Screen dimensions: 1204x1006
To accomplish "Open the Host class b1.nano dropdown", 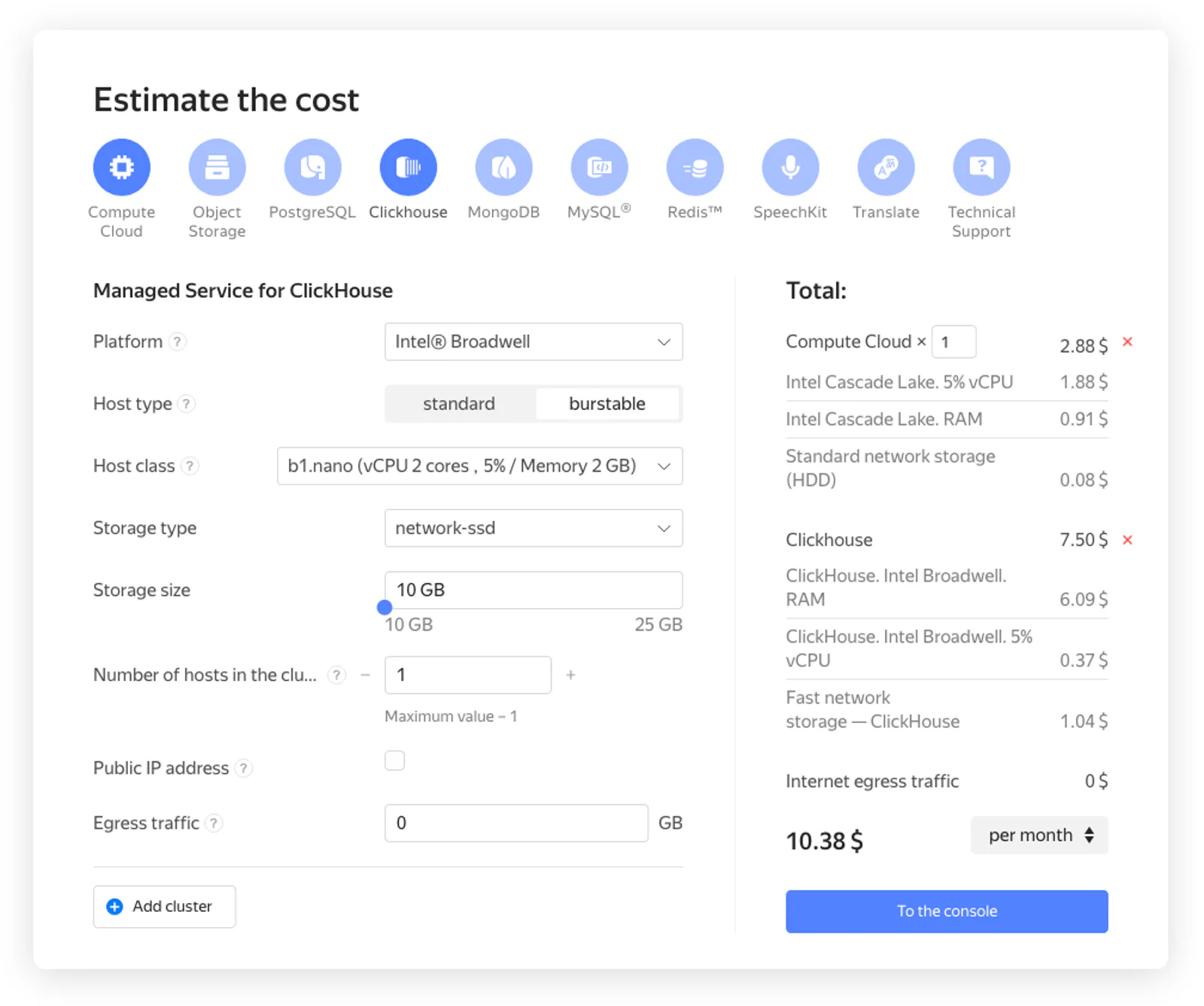I will point(480,466).
